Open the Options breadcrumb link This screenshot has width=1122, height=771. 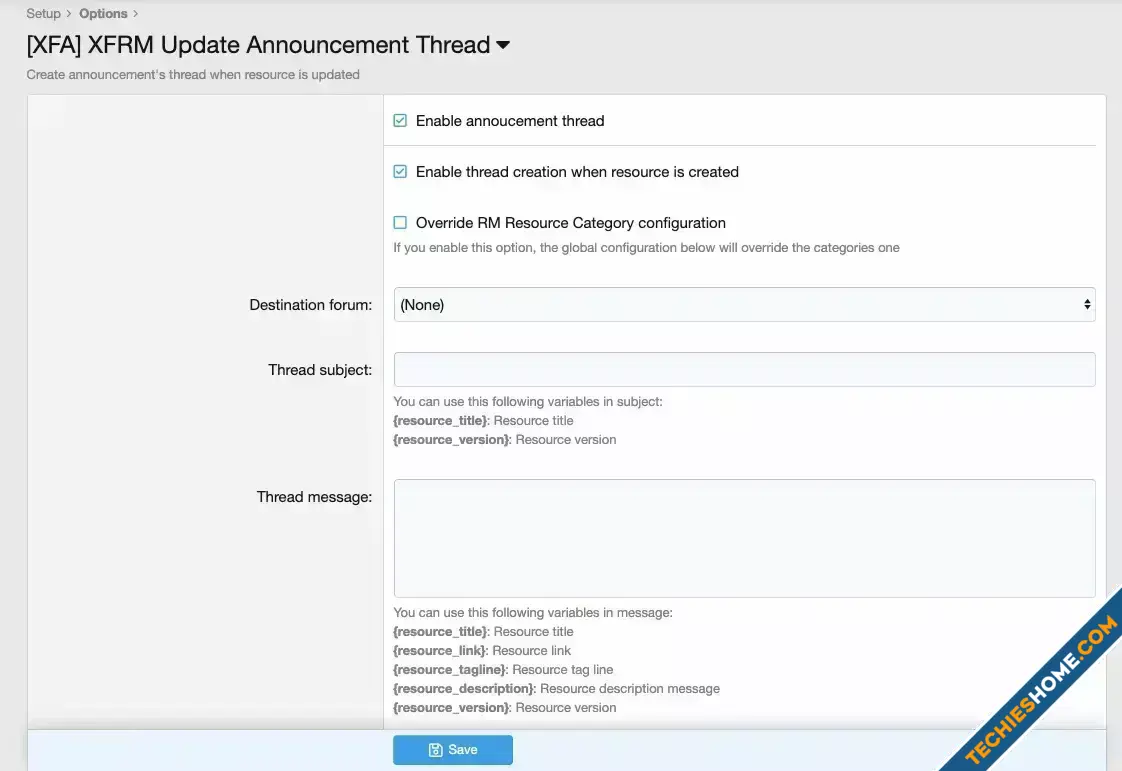click(103, 14)
